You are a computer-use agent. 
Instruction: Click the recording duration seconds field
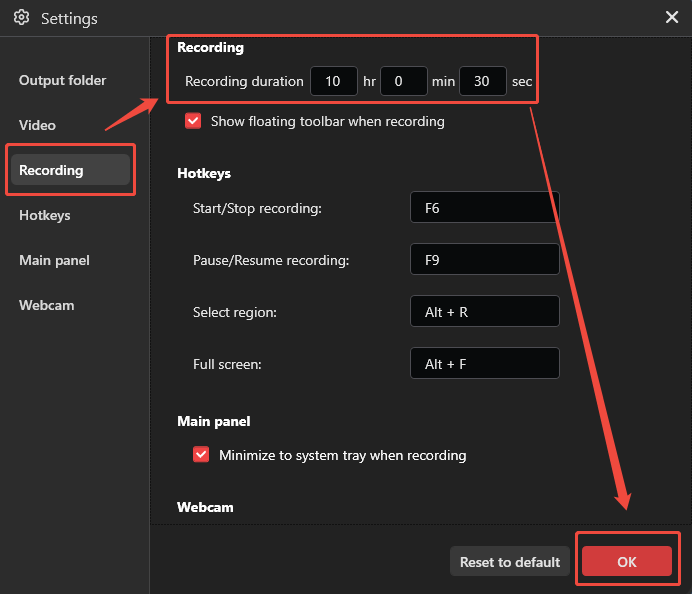(x=483, y=81)
